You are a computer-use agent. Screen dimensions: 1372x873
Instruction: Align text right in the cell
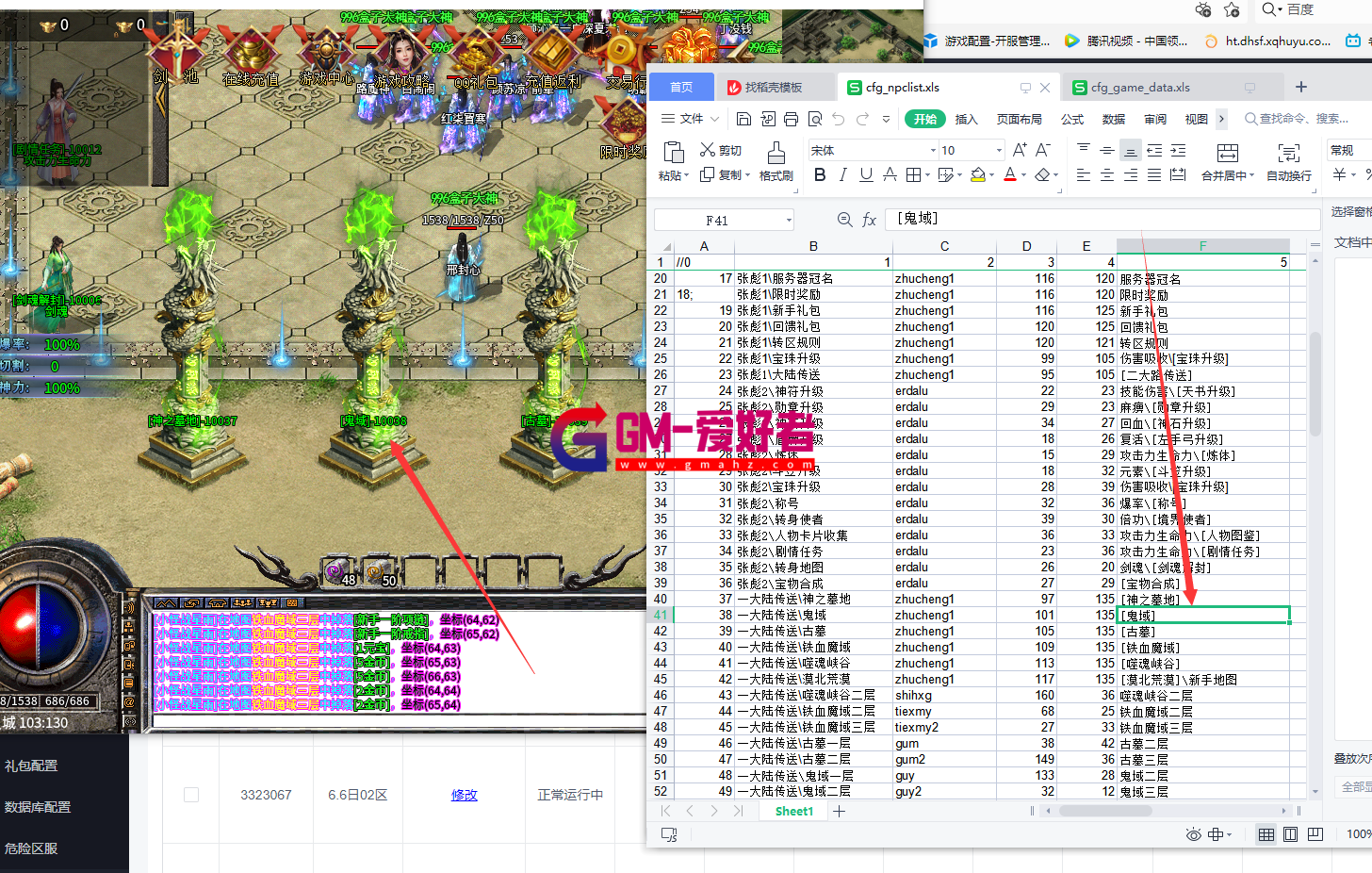[1131, 175]
